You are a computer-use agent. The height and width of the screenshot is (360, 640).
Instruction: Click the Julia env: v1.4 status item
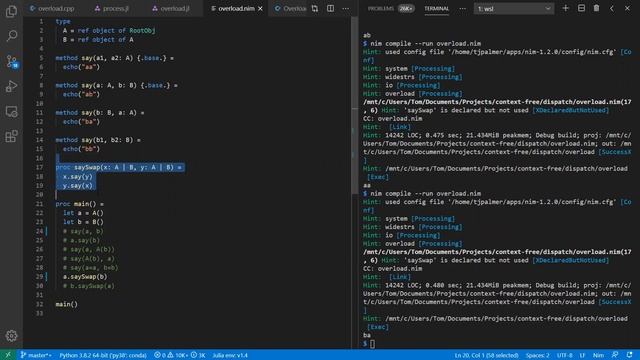tap(230, 355)
